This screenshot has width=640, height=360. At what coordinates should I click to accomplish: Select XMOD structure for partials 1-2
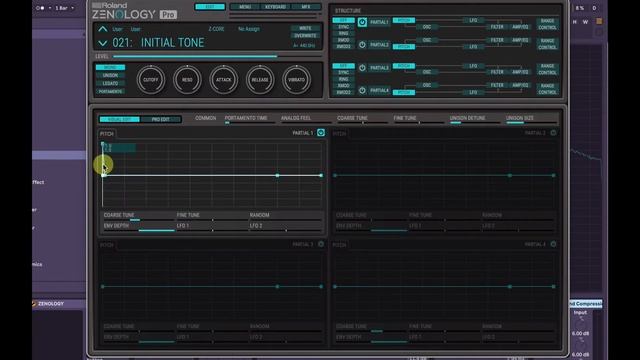tap(343, 40)
